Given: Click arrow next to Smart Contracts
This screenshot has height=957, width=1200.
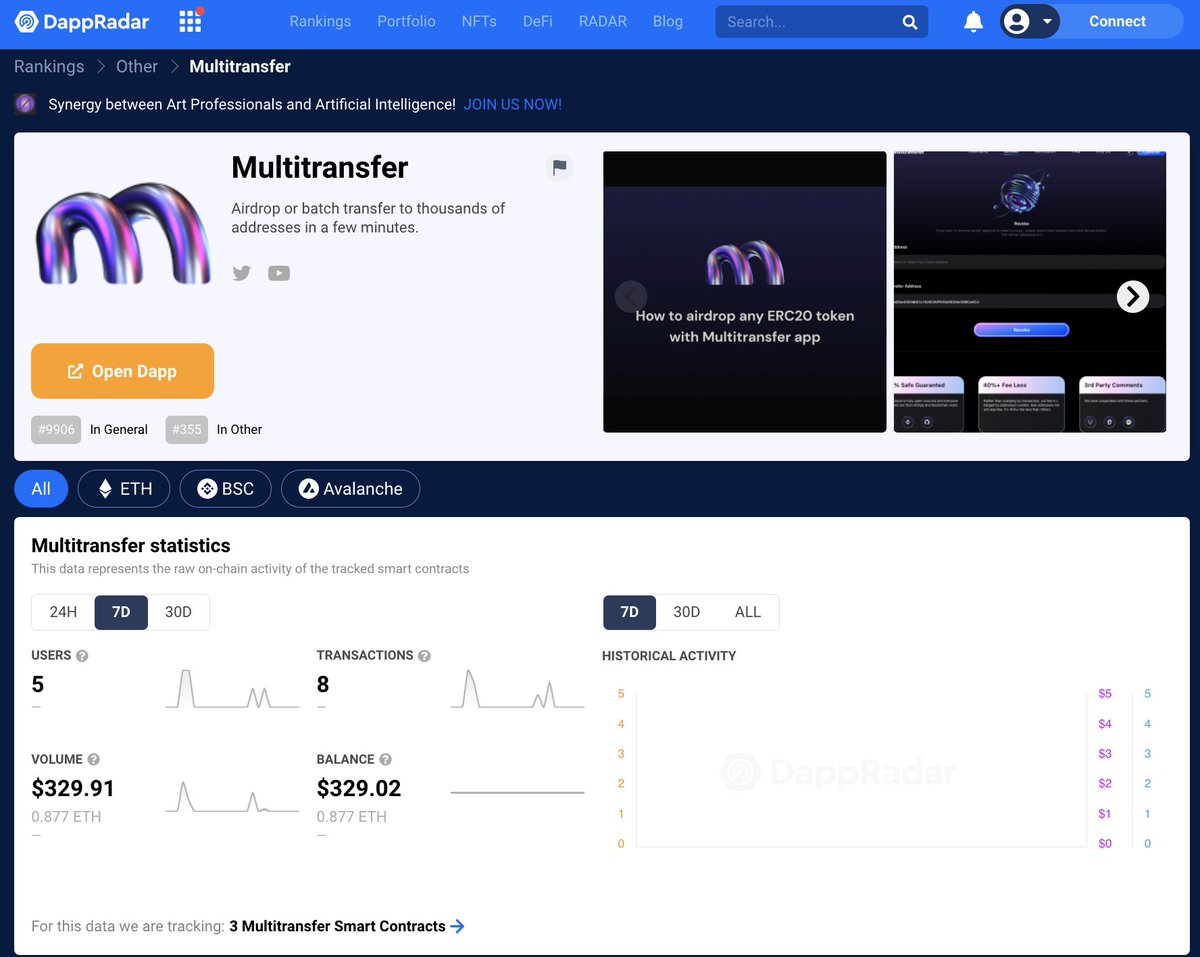Looking at the screenshot, I should coord(457,926).
